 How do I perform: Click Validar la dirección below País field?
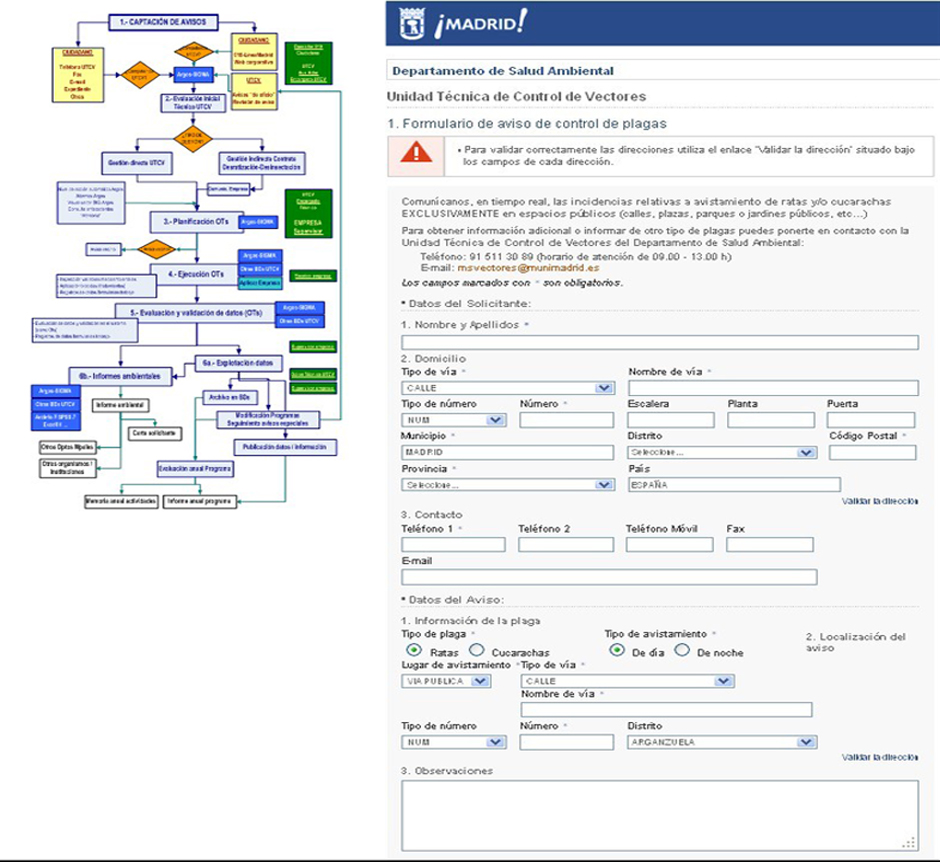click(x=879, y=501)
